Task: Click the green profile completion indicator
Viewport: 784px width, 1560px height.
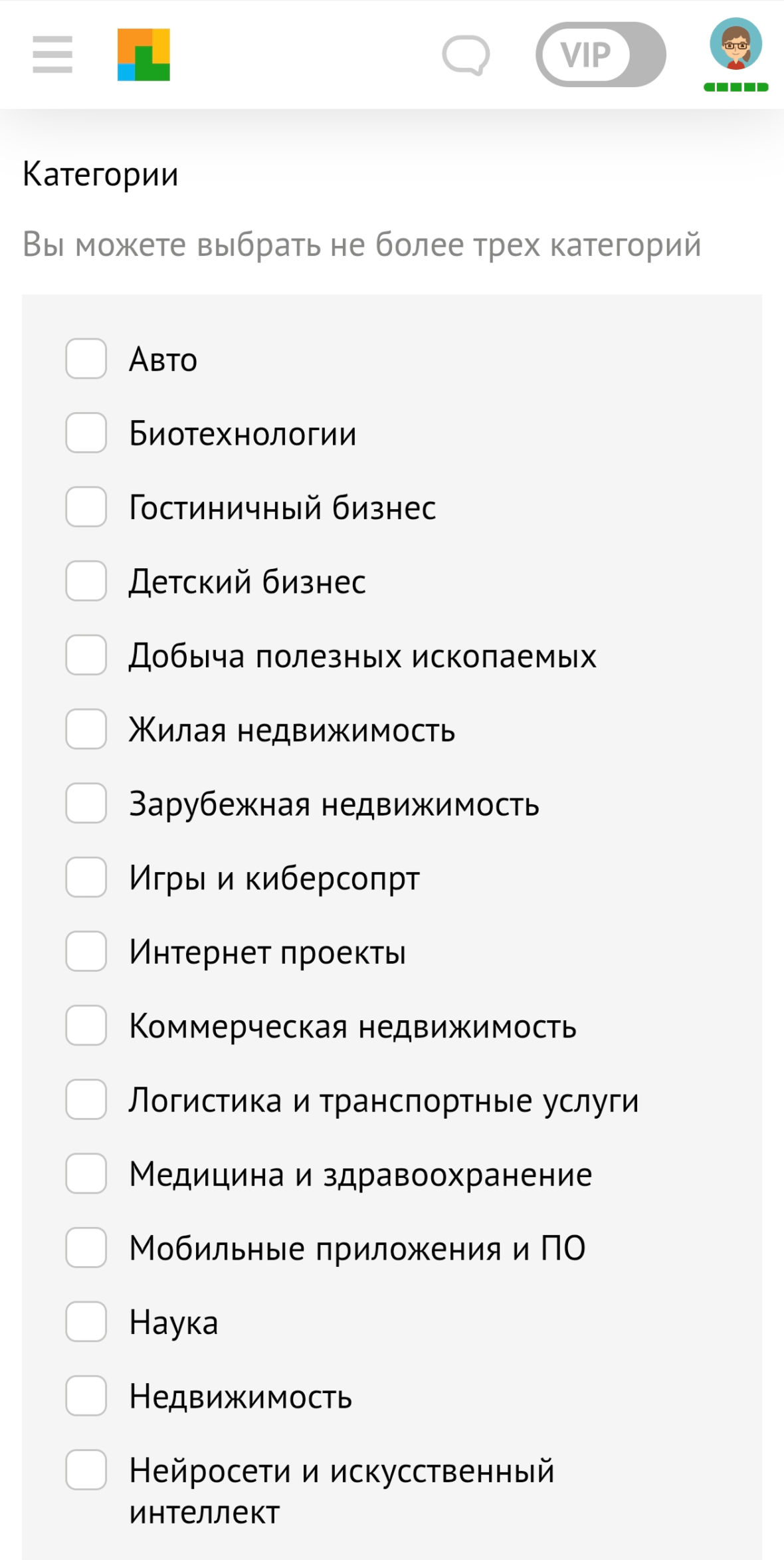Action: (734, 86)
